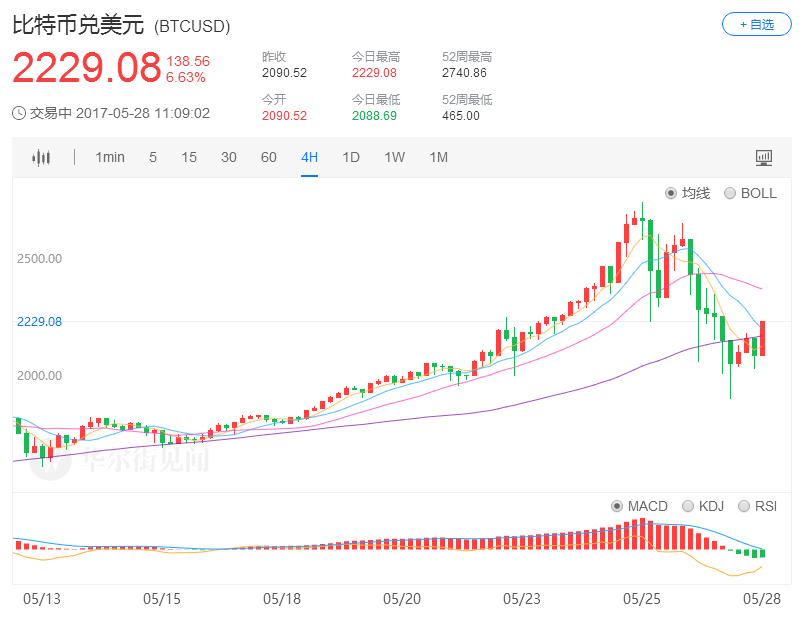Open the 1M monthly timeframe tab
The image size is (807, 623).
(x=438, y=157)
